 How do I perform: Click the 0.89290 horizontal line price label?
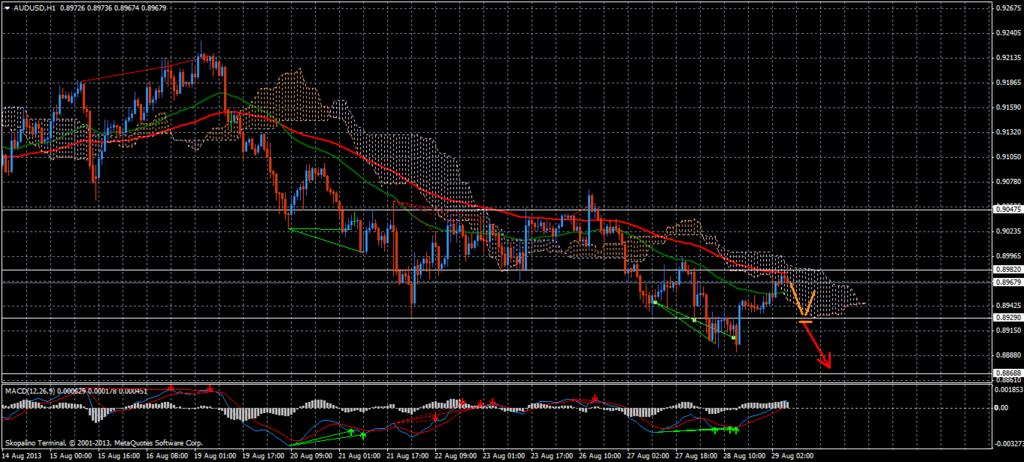click(1006, 318)
